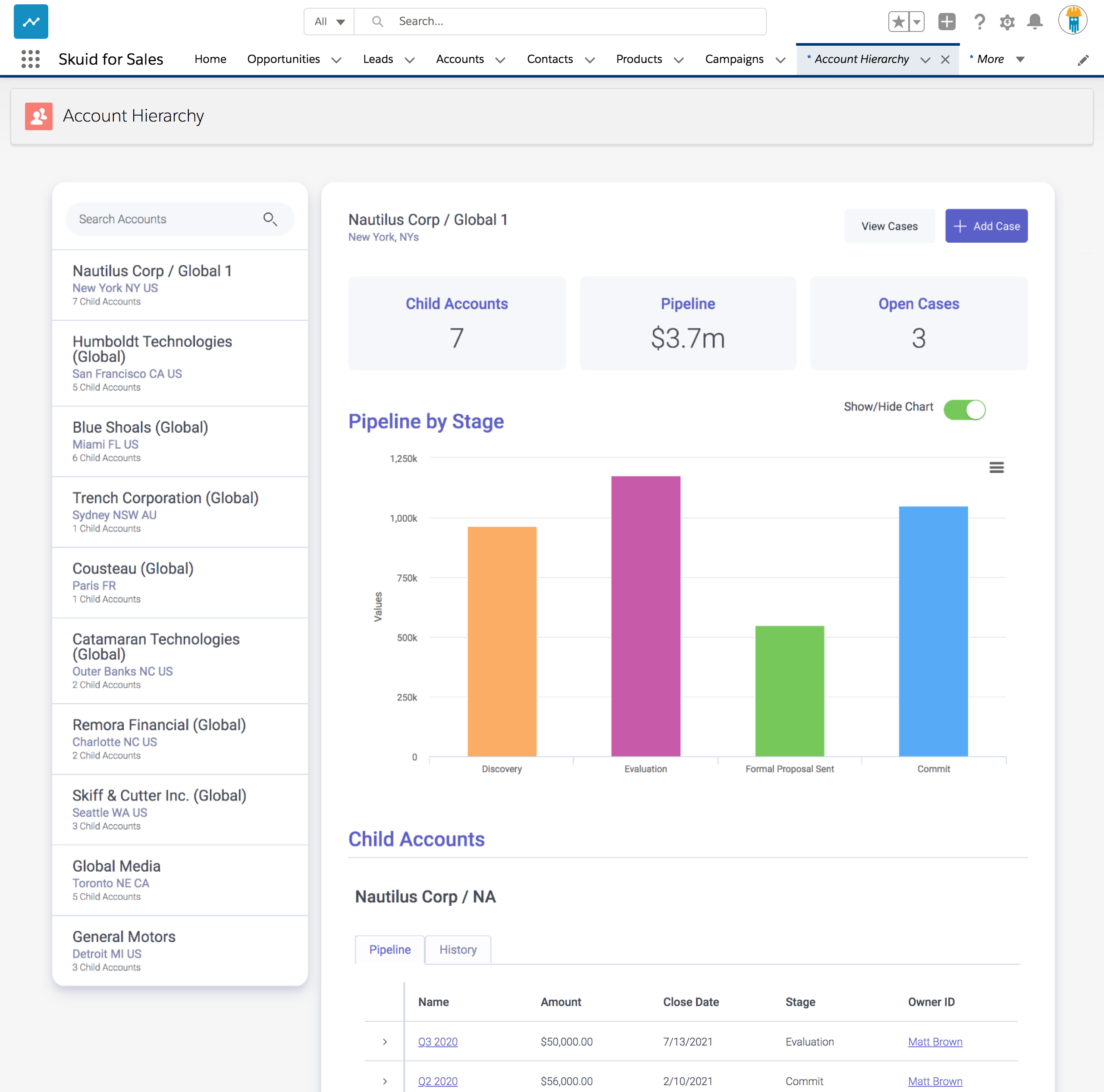Click the user avatar in top right
The image size is (1104, 1092).
[1073, 20]
